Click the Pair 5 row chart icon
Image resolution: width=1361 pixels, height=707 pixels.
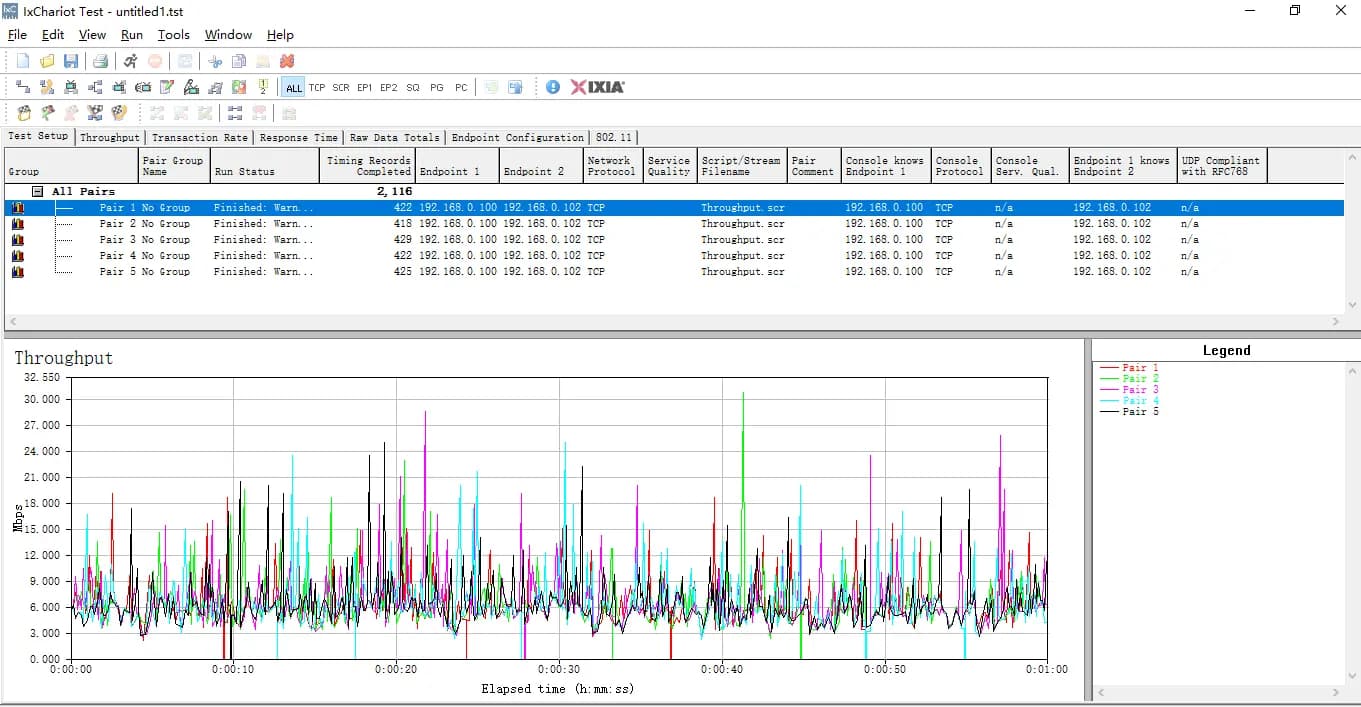[17, 272]
